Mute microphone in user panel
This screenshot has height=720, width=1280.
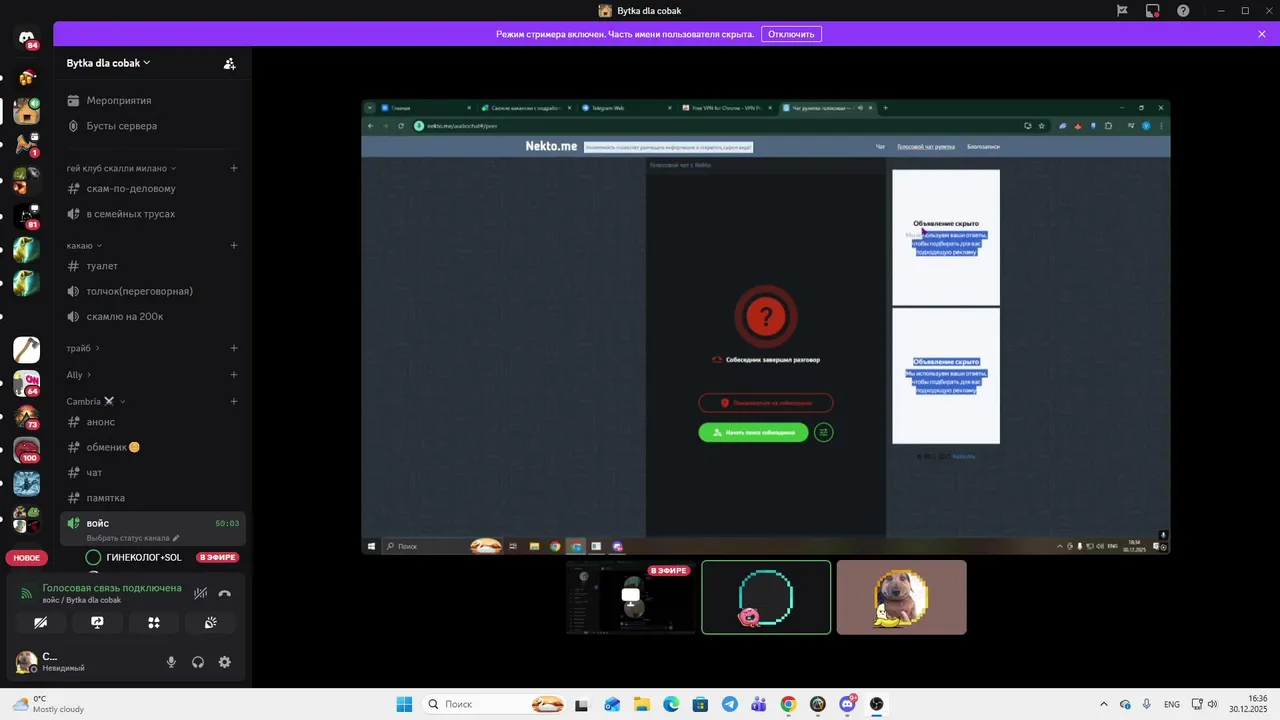click(x=171, y=662)
